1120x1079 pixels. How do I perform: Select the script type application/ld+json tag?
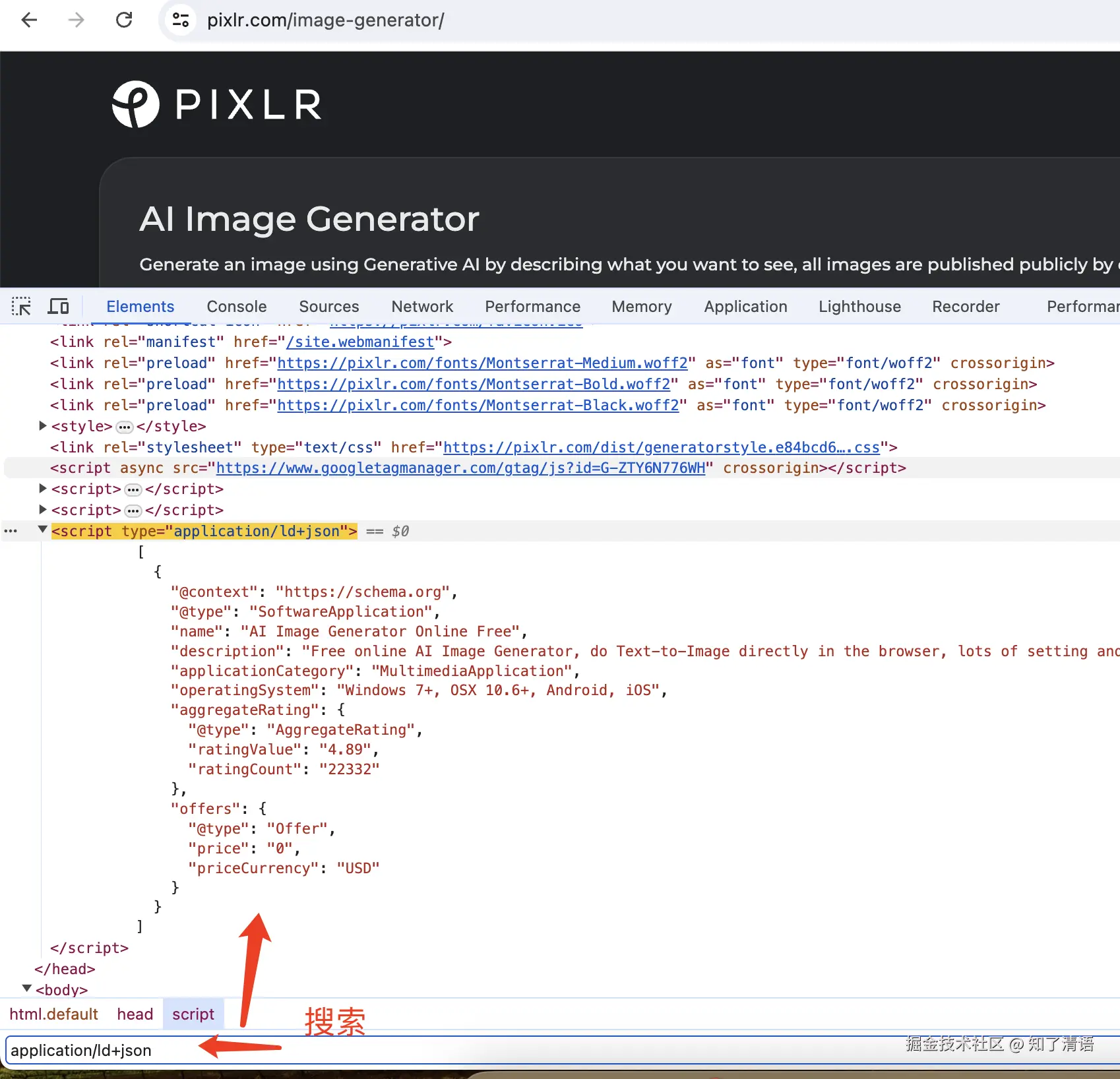click(x=204, y=531)
